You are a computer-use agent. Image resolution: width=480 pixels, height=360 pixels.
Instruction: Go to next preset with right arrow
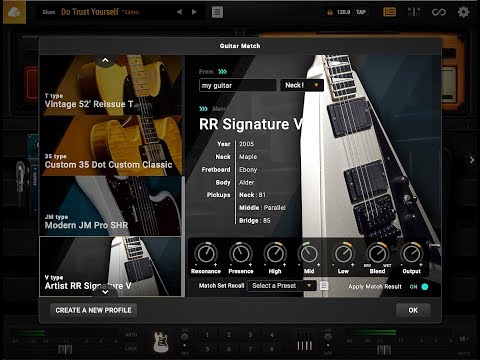click(x=194, y=12)
